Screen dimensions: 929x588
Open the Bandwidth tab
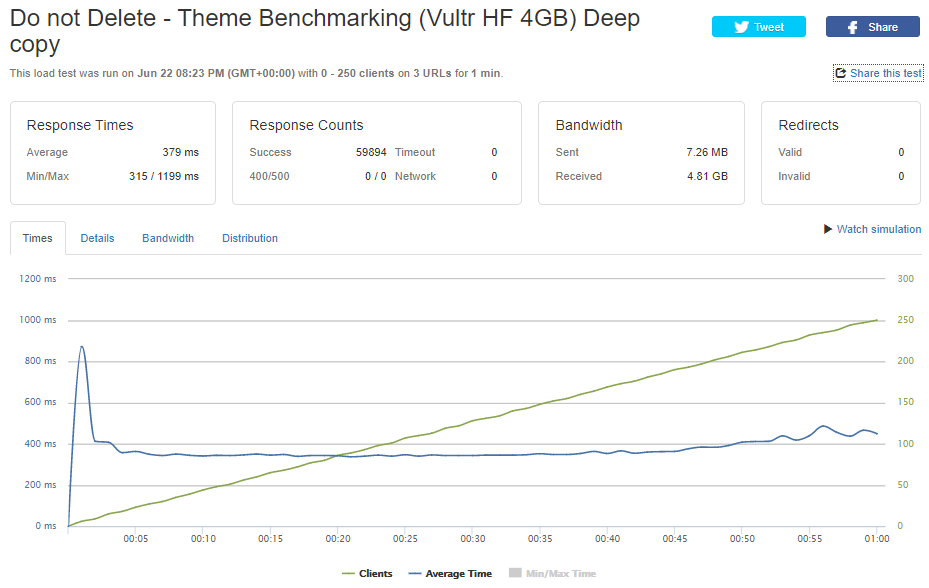tap(168, 238)
